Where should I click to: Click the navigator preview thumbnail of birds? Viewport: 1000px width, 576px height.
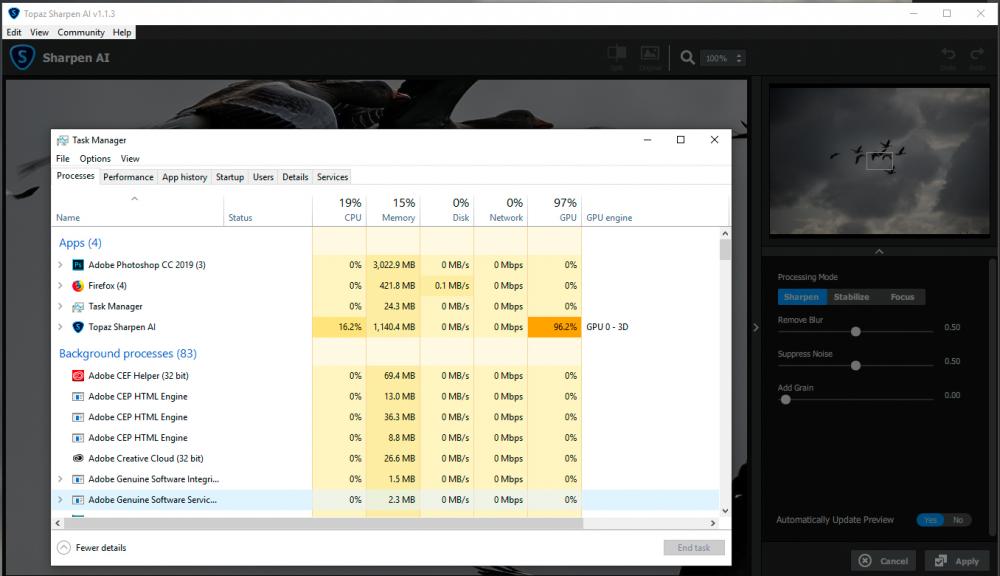pos(879,161)
